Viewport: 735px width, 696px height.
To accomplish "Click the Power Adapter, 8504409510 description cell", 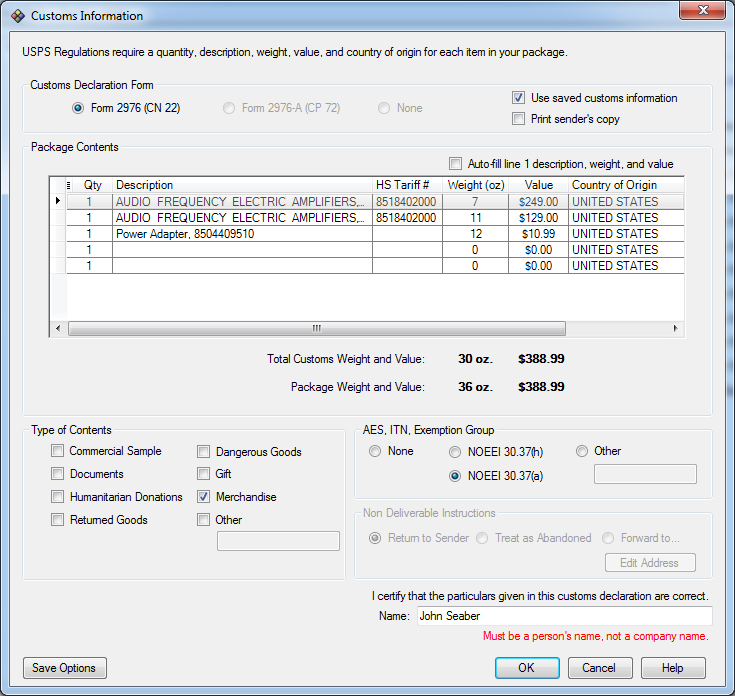I will click(x=242, y=234).
